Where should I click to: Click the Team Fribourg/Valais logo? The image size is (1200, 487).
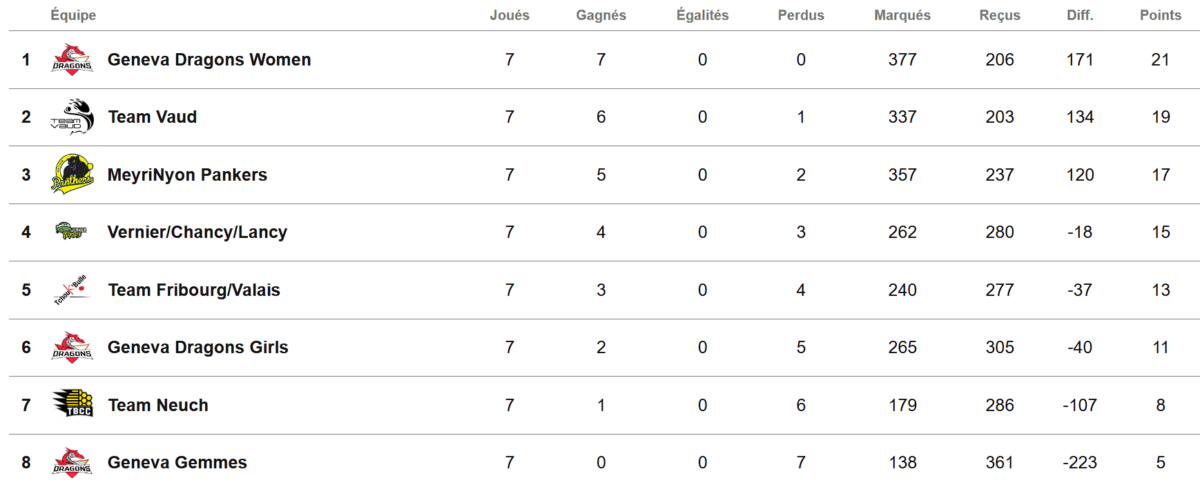click(72, 290)
